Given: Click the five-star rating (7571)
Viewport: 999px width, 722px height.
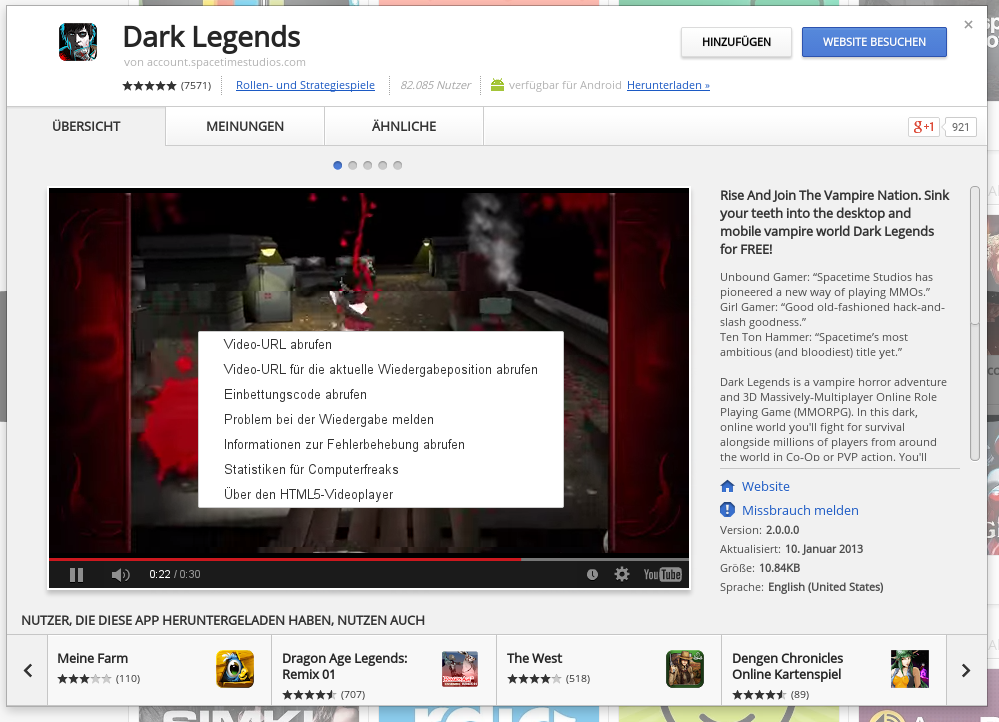Looking at the screenshot, I should coord(166,85).
